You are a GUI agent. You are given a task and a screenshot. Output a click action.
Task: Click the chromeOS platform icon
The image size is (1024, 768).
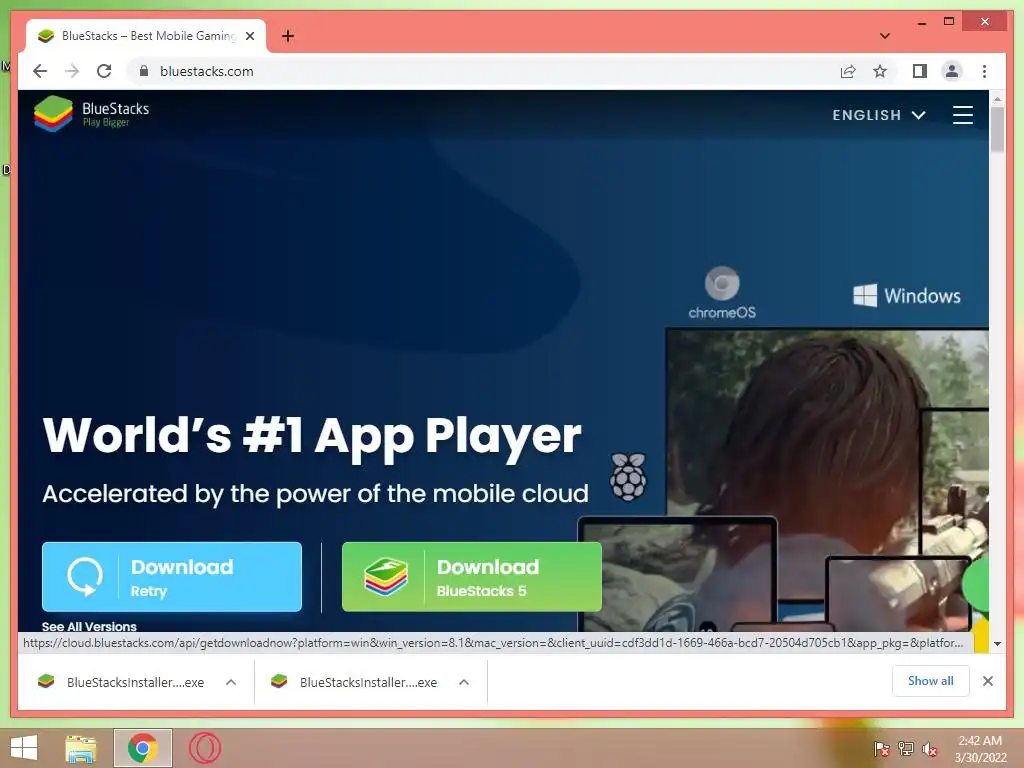pyautogui.click(x=722, y=293)
